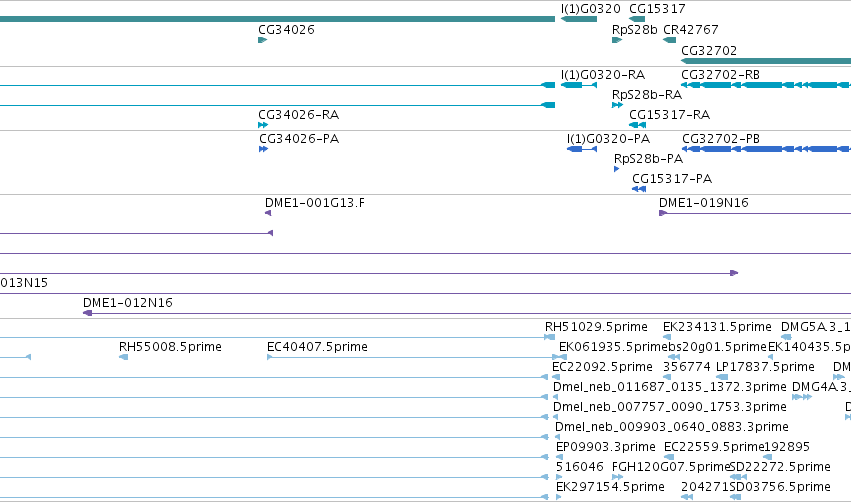Viewport: 851px width, 502px height.
Task: Select the CG32702-PB coding region glyph
Action: coord(766,149)
